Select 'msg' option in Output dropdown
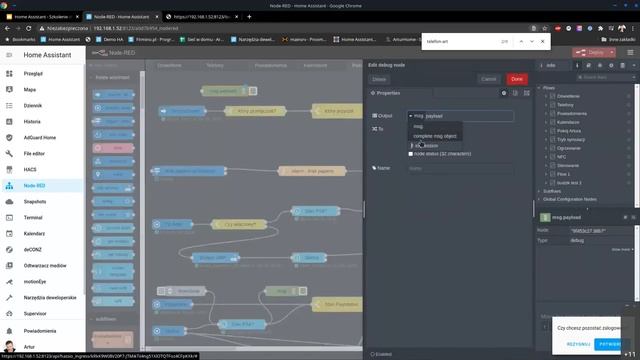The image size is (640, 360). [435, 127]
